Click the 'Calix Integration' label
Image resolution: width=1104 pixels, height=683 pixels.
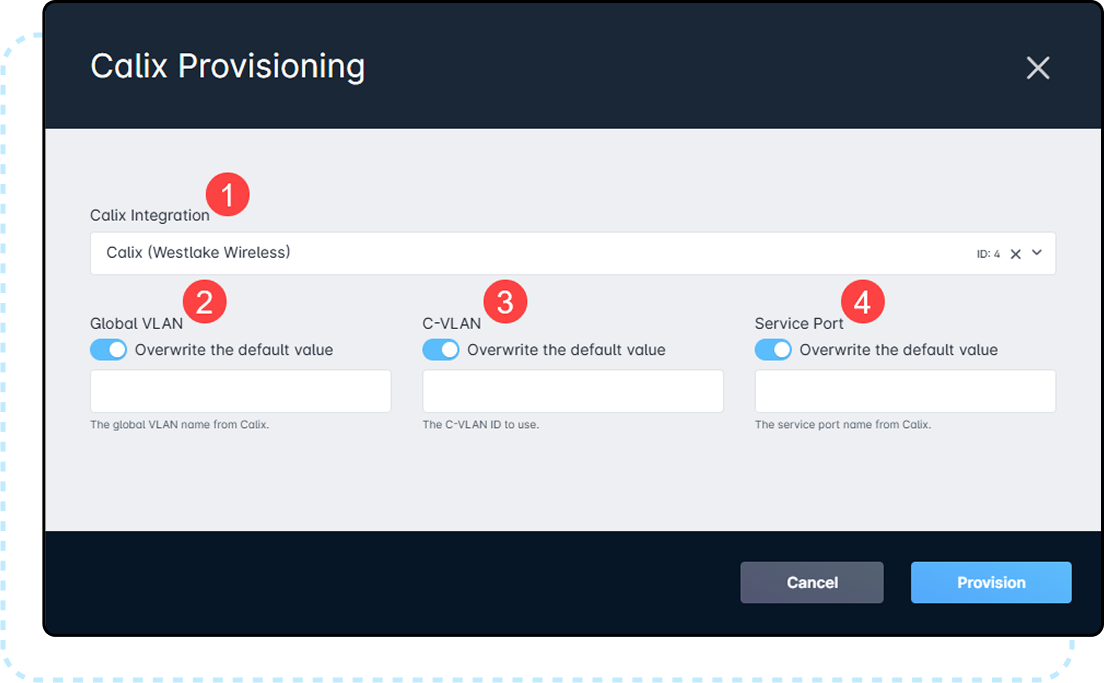click(x=150, y=215)
